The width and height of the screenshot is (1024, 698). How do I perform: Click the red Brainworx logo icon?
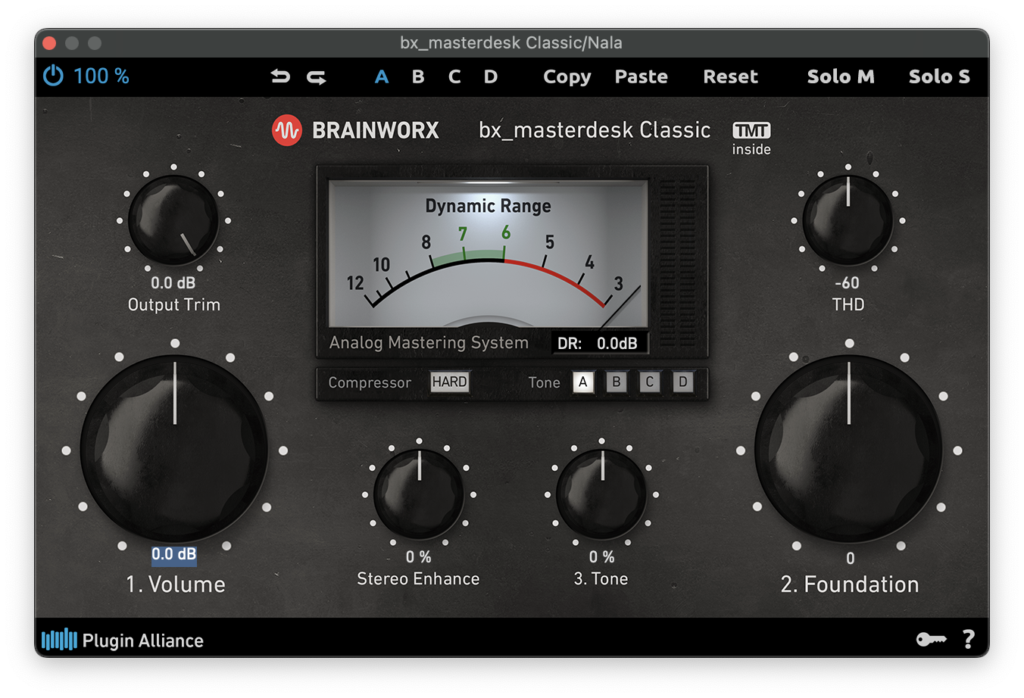(x=287, y=130)
